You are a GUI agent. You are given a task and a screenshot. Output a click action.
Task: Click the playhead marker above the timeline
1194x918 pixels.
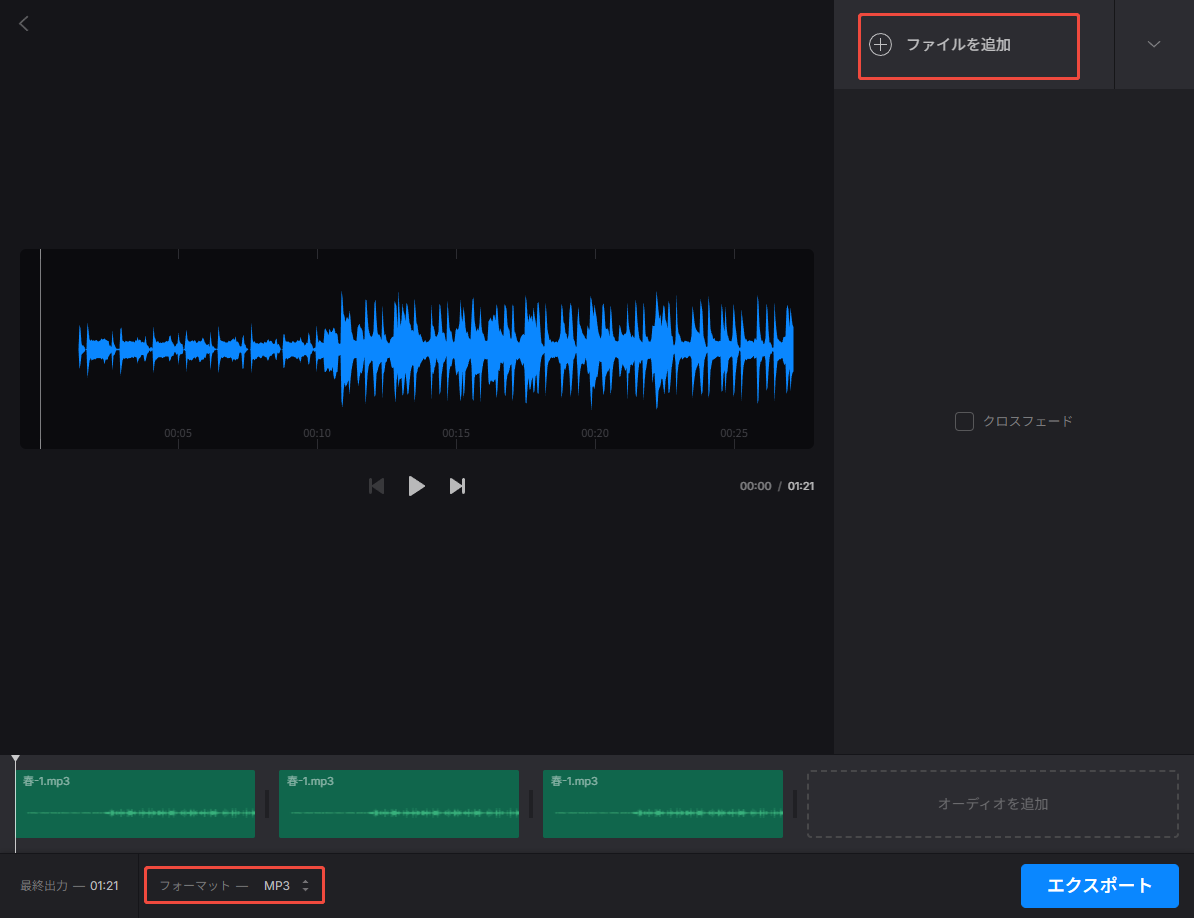pyautogui.click(x=15, y=761)
